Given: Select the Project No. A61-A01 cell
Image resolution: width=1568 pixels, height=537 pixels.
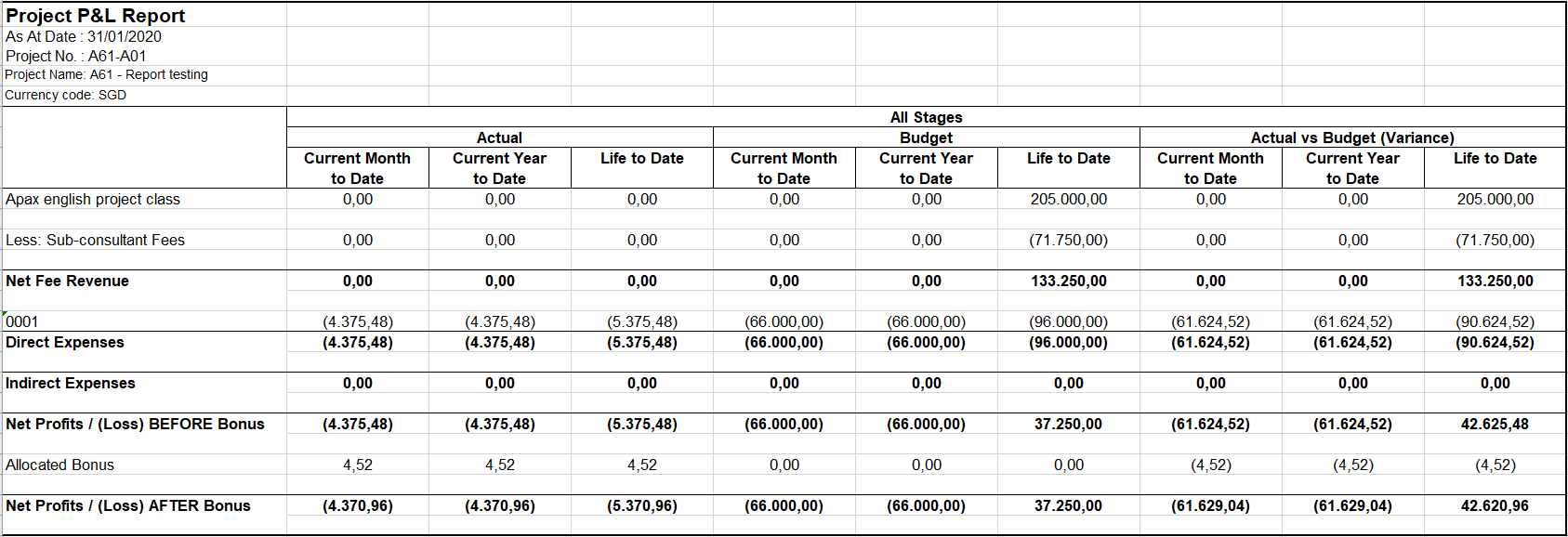Looking at the screenshot, I should (x=76, y=56).
